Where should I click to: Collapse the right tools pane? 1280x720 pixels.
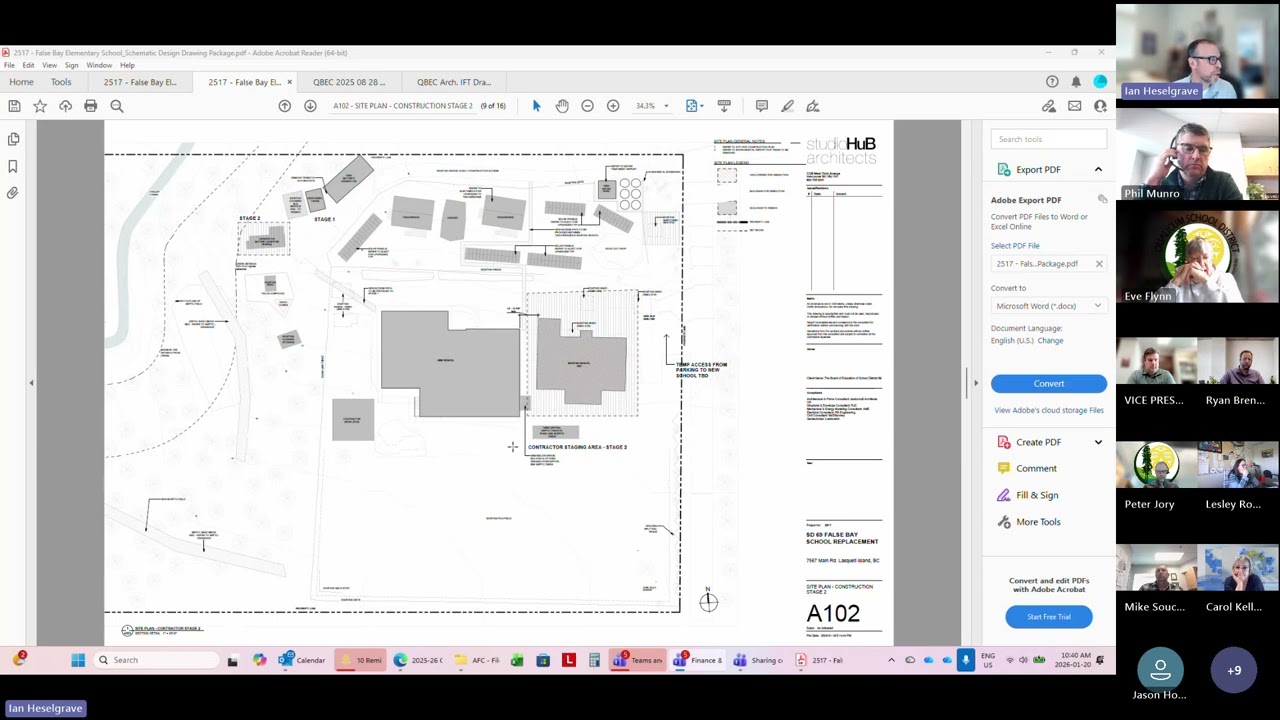(x=976, y=383)
